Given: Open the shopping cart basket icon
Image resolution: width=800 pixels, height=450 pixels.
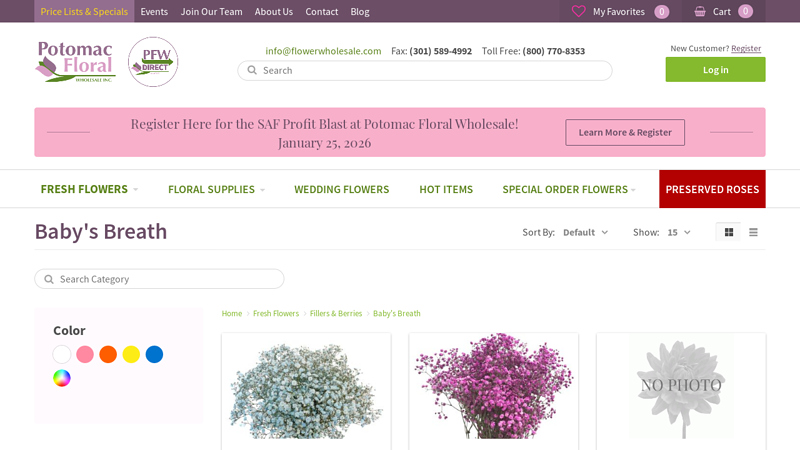Looking at the screenshot, I should point(700,12).
